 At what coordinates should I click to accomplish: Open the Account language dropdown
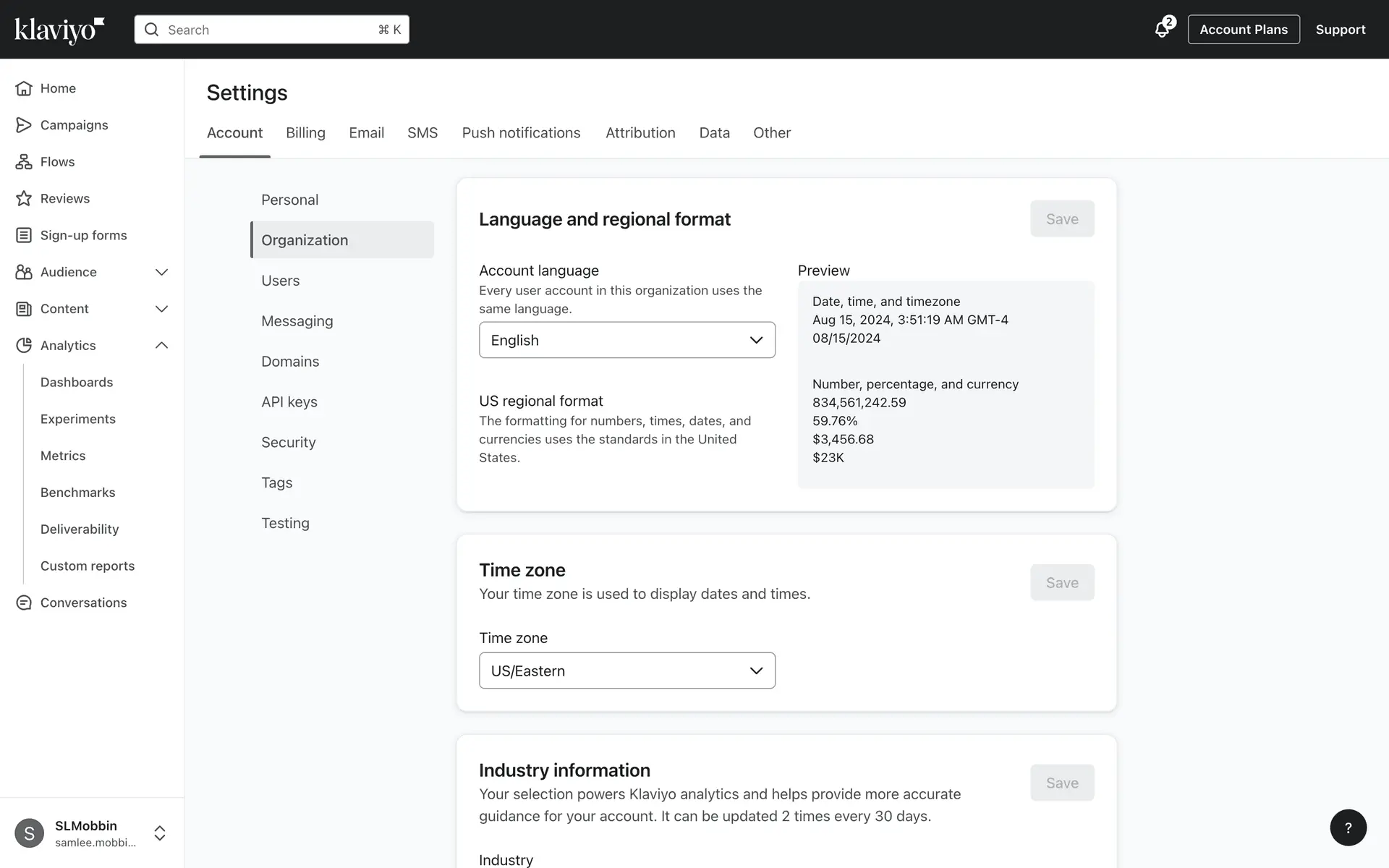(x=626, y=340)
